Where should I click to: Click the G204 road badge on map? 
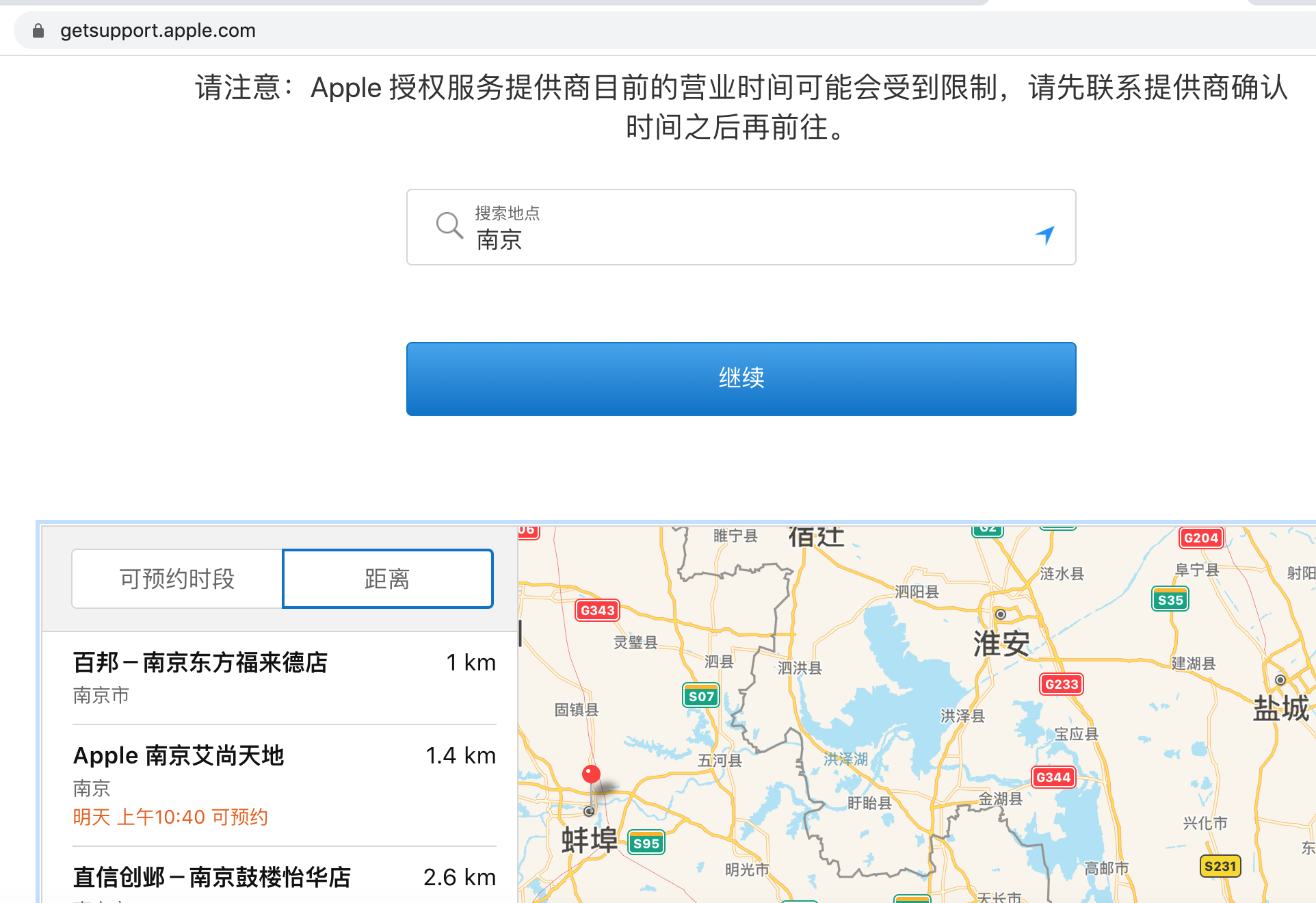tap(1201, 538)
